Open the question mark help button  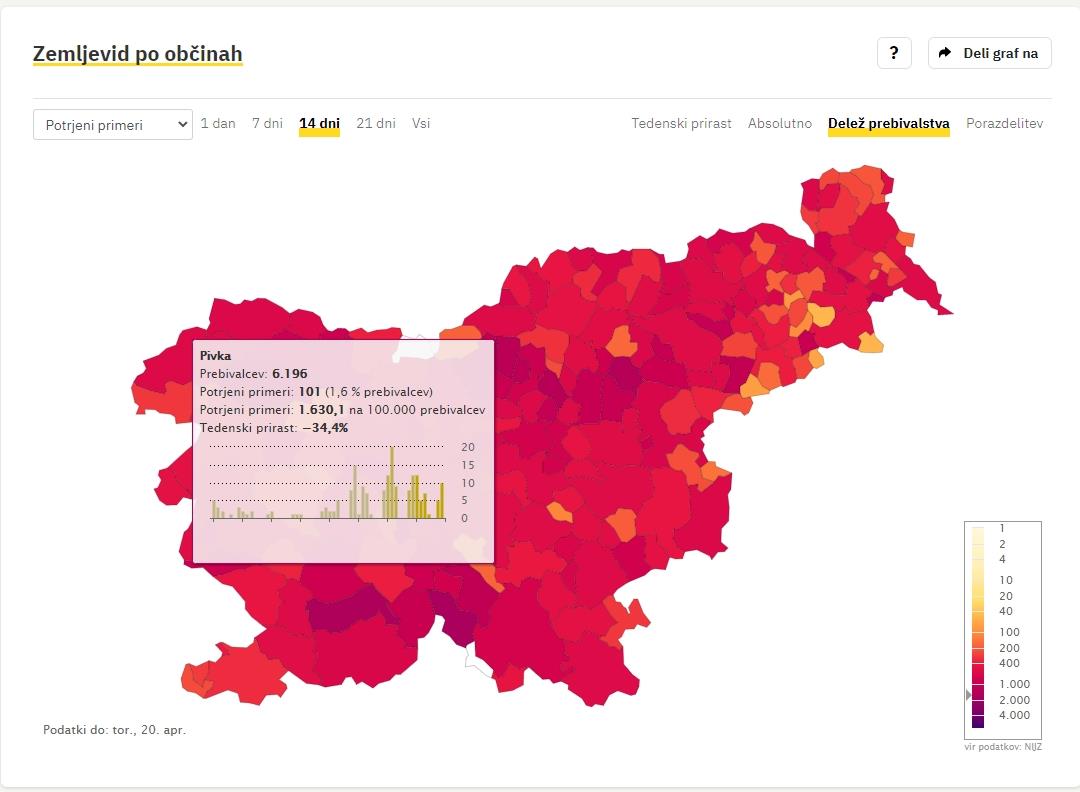[x=894, y=53]
